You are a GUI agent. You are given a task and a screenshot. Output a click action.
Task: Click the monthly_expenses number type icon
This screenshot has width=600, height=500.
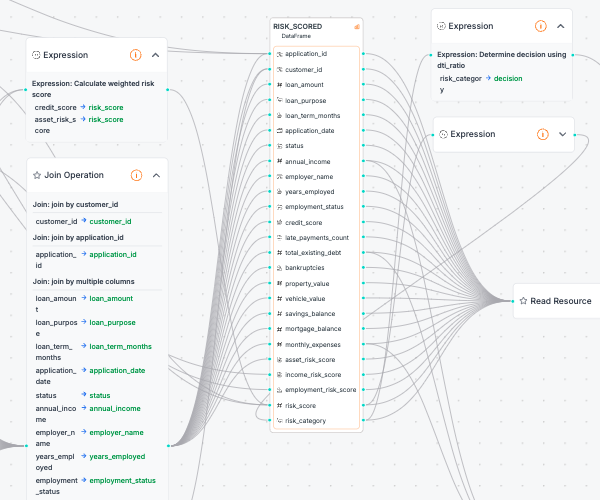pyautogui.click(x=279, y=344)
